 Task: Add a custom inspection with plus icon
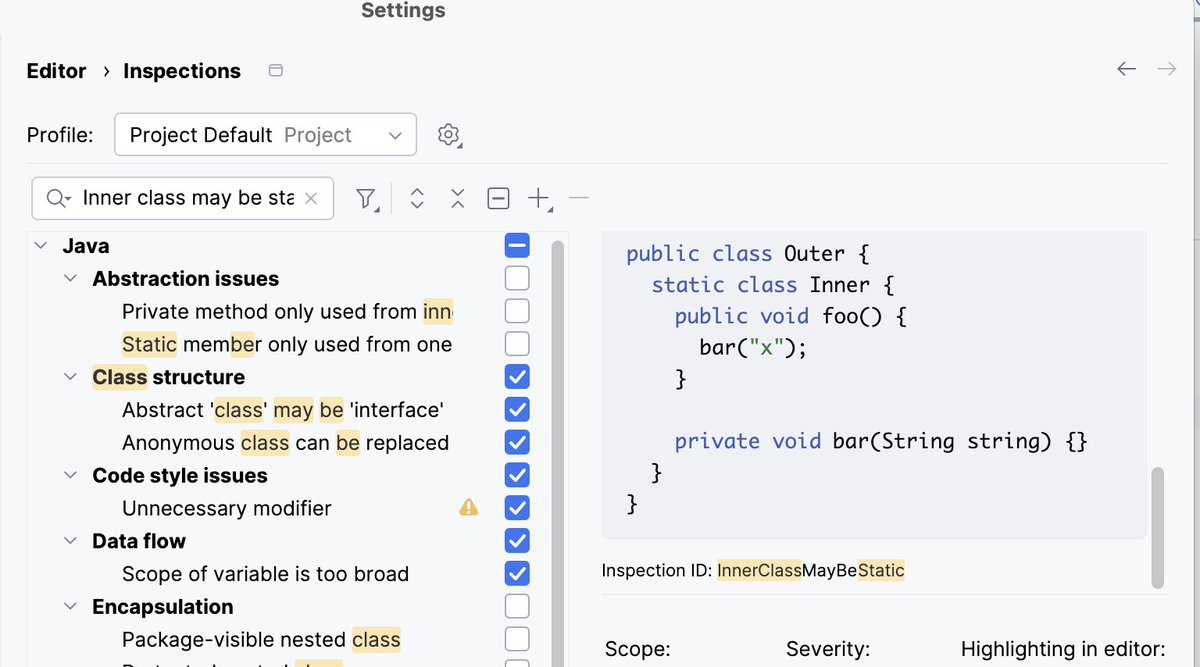(x=538, y=199)
